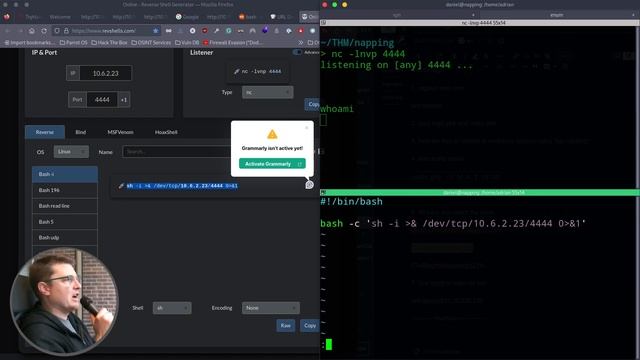Close the Grammarly popup
The height and width of the screenshot is (360, 640).
[307, 128]
